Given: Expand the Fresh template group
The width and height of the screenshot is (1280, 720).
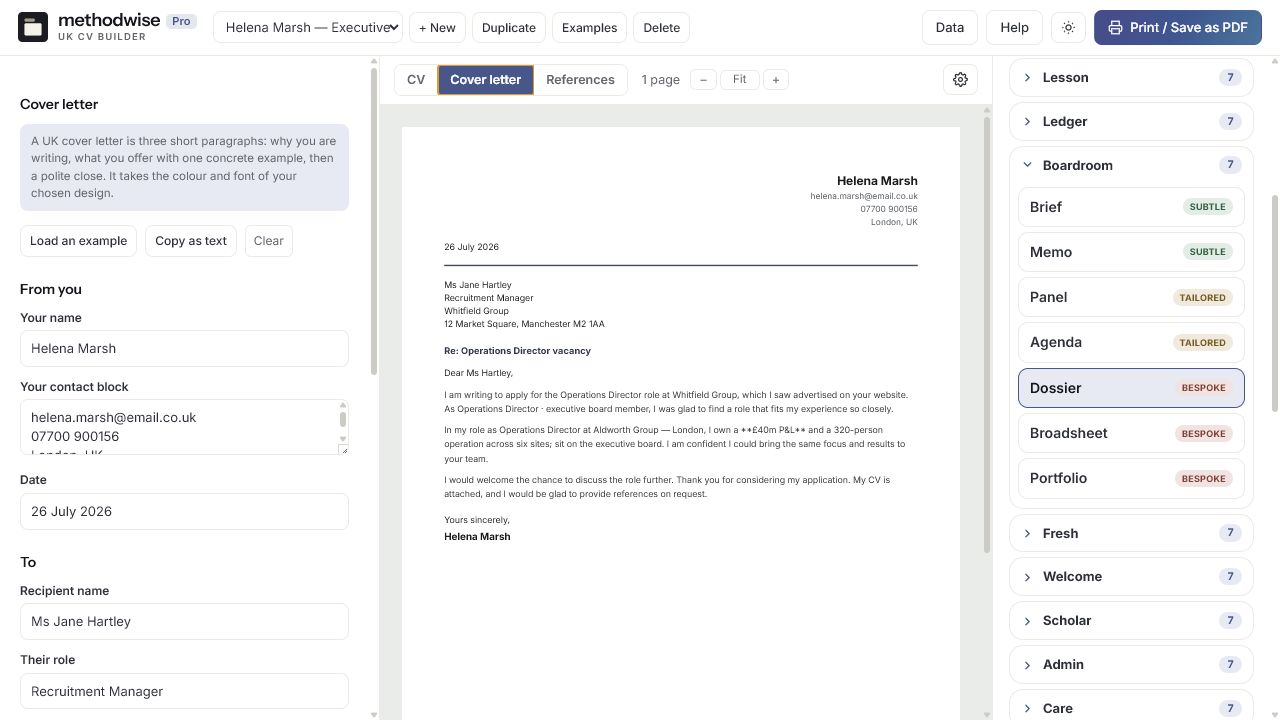Looking at the screenshot, I should (1131, 533).
